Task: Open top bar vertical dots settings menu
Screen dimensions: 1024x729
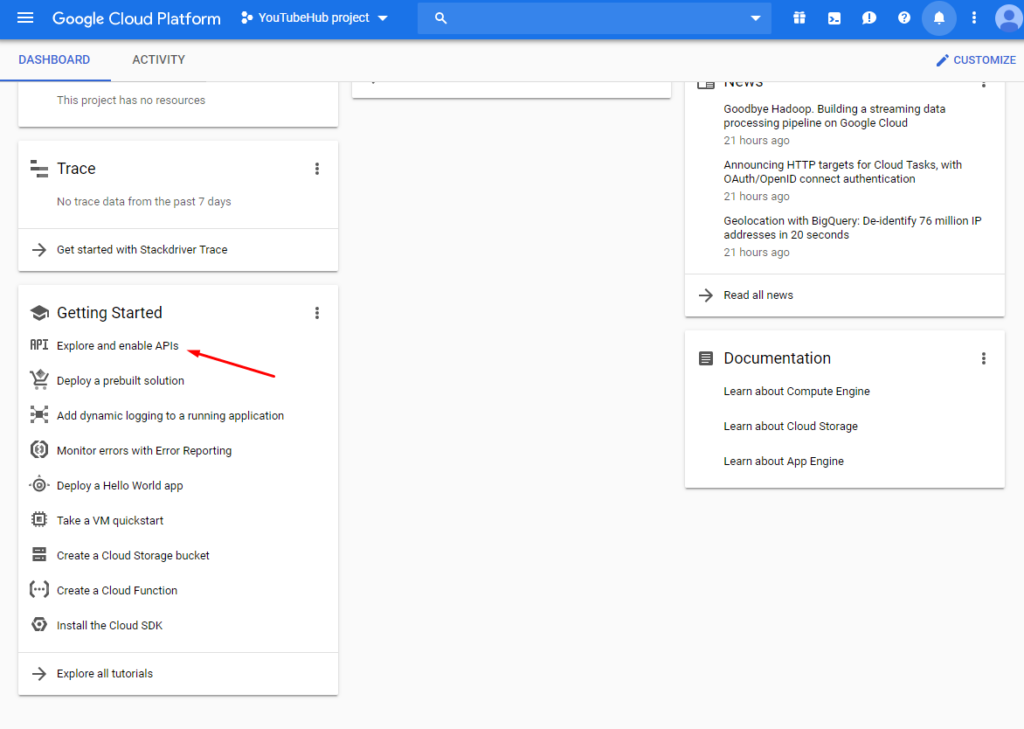Action: coord(974,18)
